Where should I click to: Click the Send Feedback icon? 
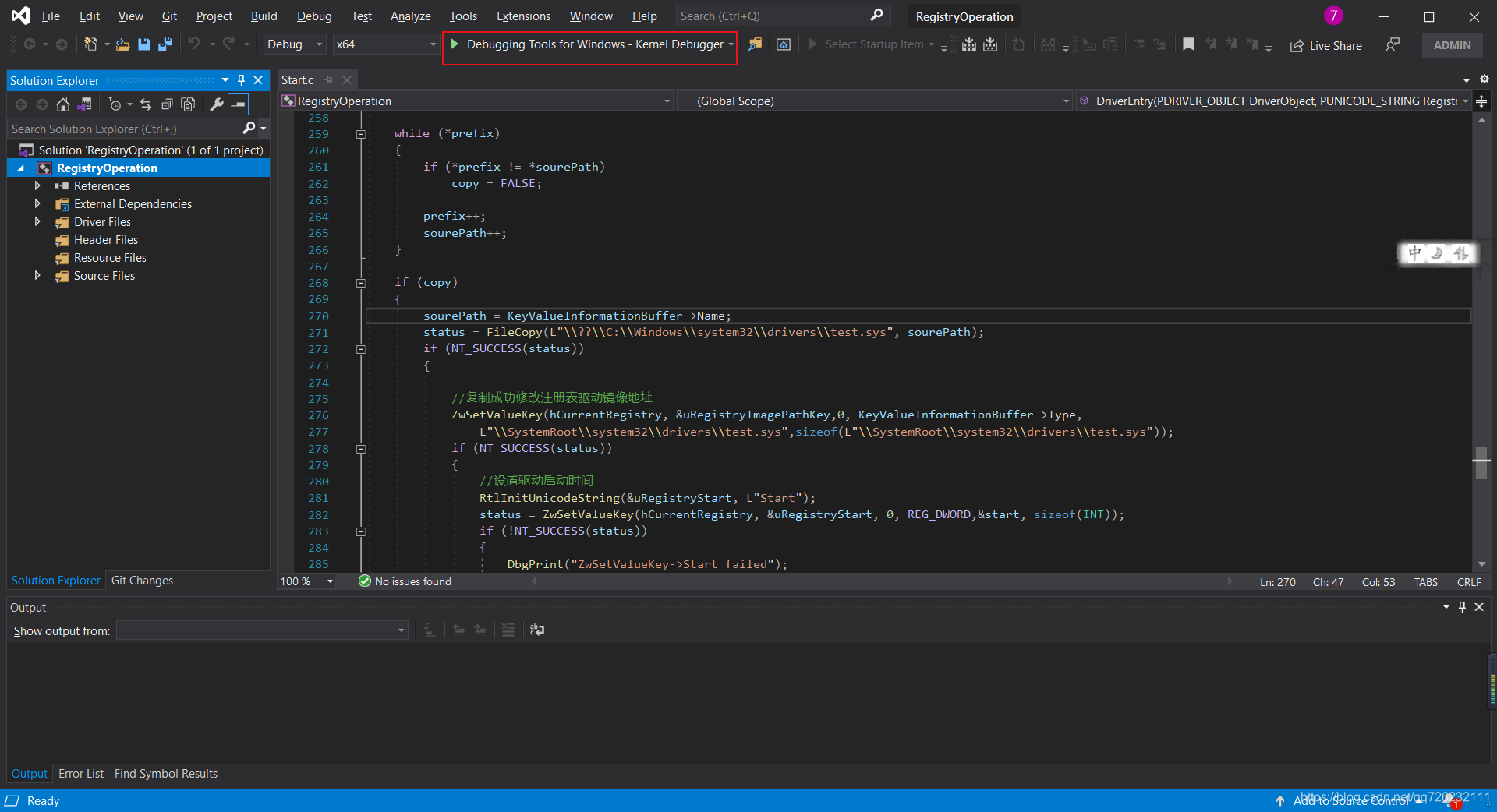(x=1393, y=45)
